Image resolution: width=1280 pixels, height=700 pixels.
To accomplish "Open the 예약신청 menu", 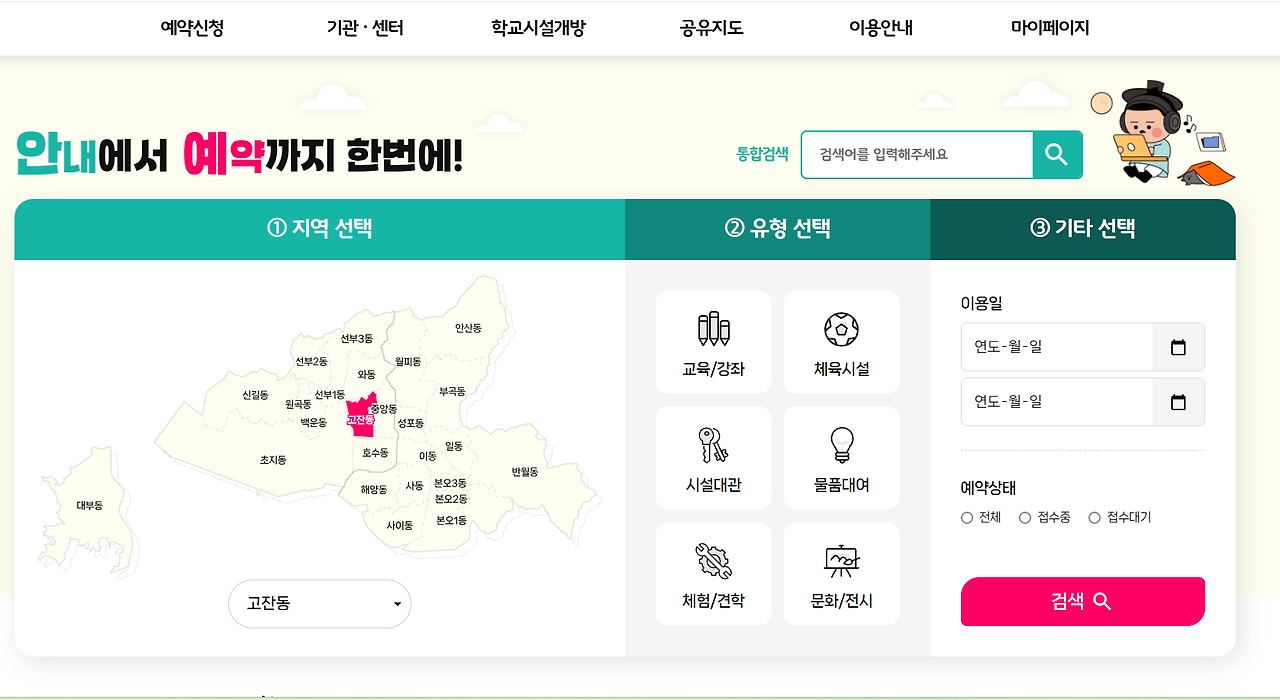I will tap(192, 28).
